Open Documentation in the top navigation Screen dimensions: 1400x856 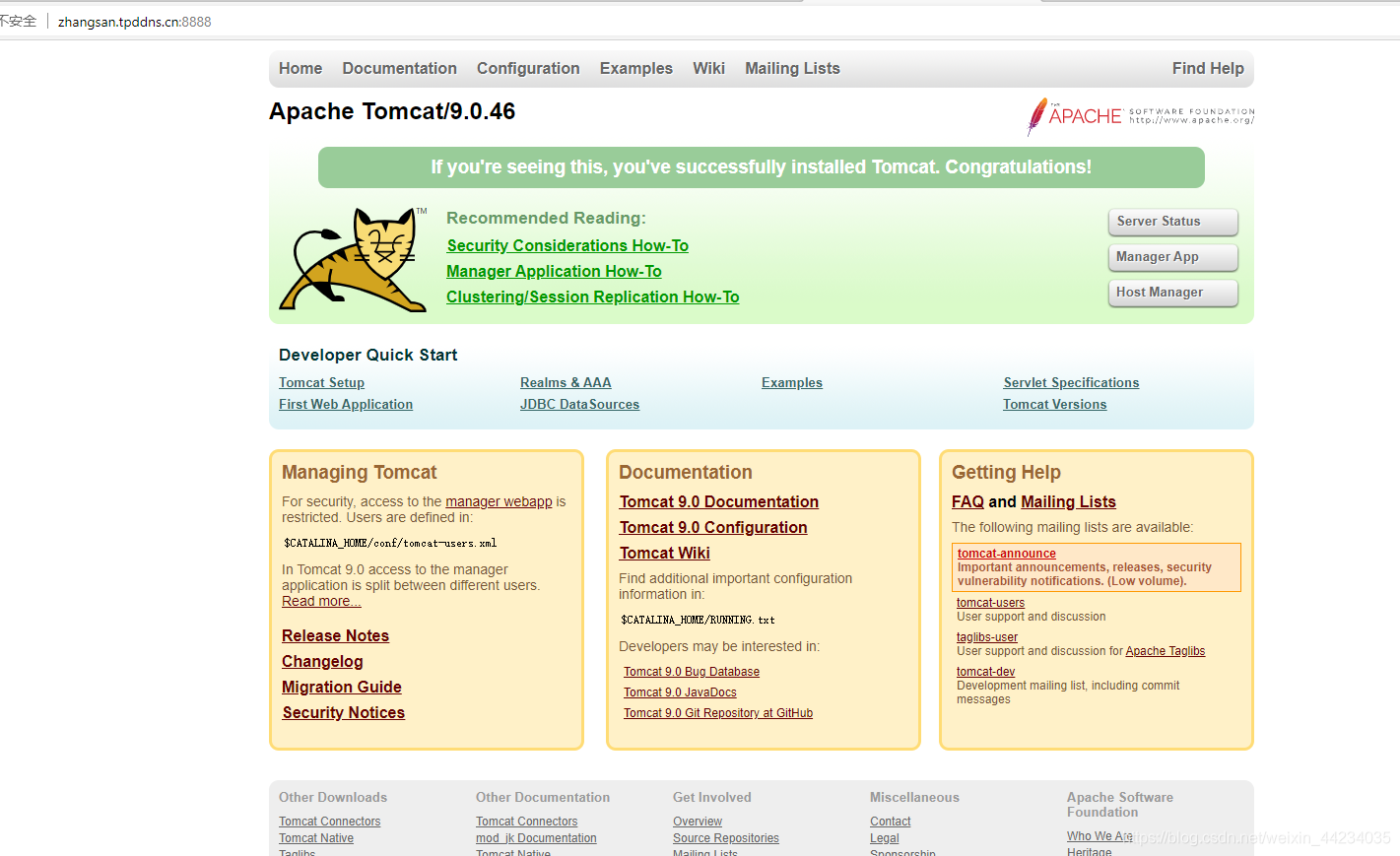click(399, 69)
